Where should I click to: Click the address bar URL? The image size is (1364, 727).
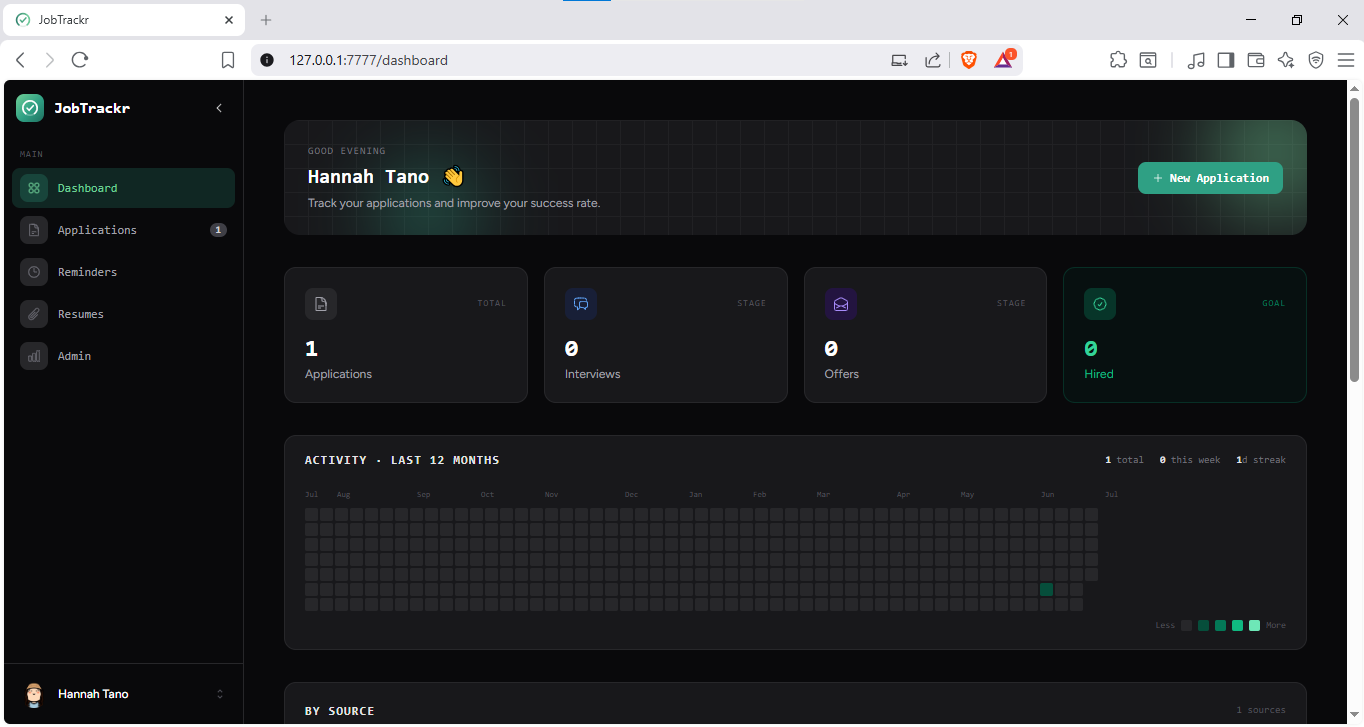pos(368,60)
